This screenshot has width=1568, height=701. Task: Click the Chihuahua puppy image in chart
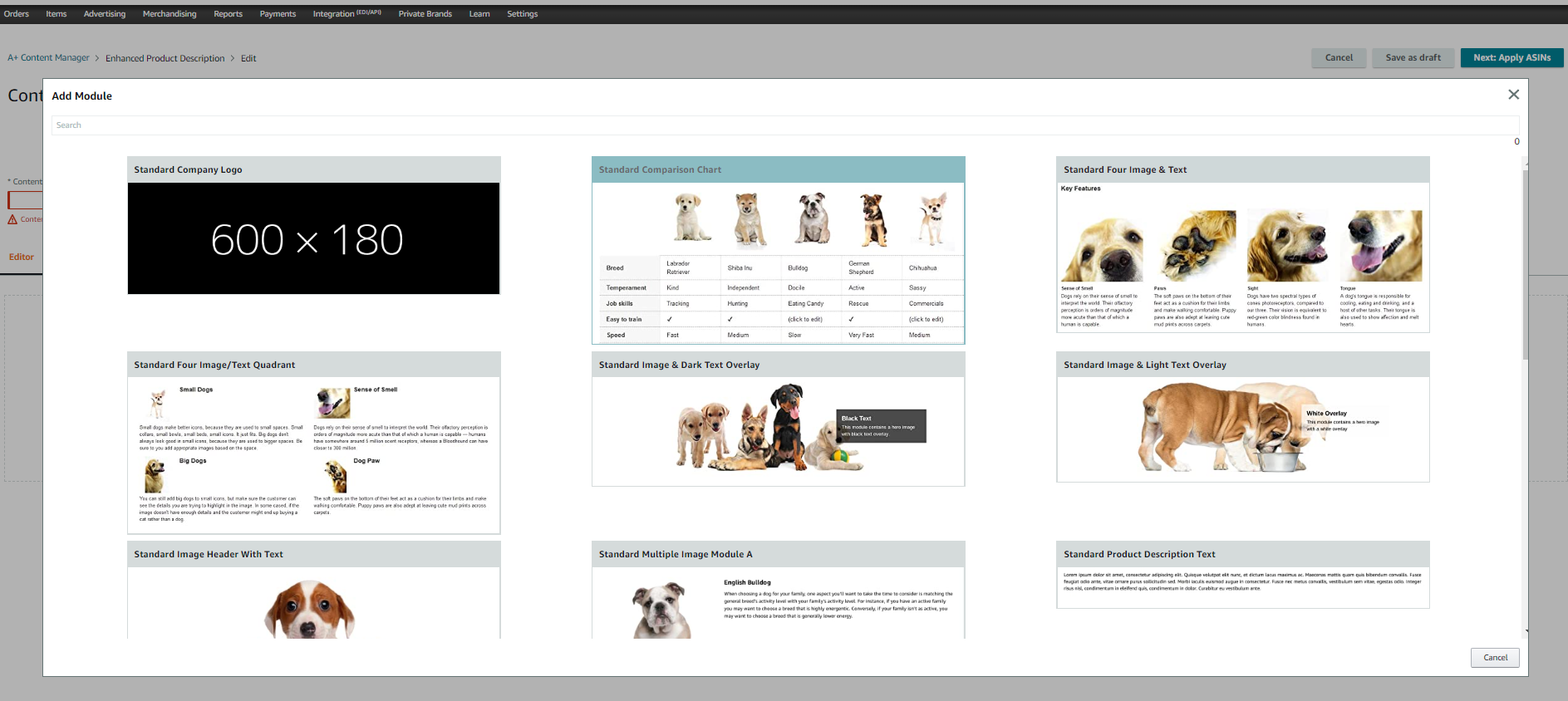tap(933, 218)
